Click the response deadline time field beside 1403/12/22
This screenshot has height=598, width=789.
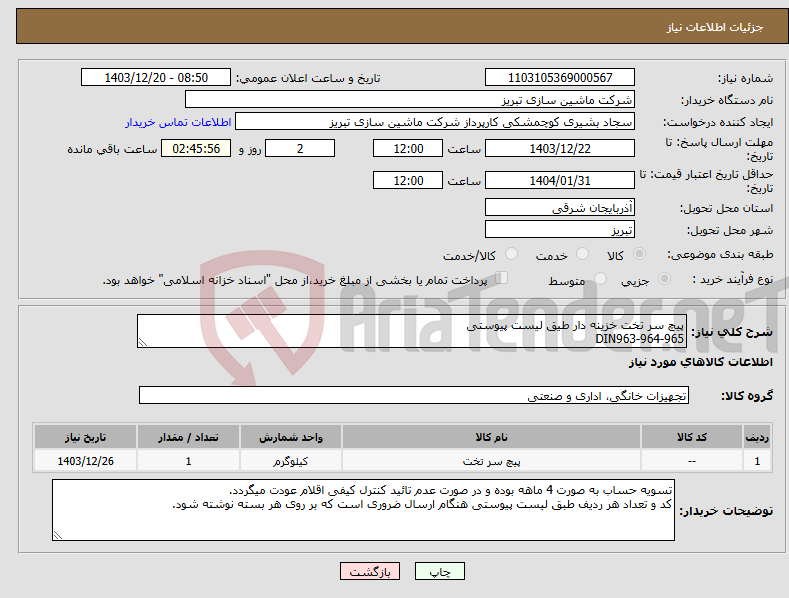coord(408,148)
